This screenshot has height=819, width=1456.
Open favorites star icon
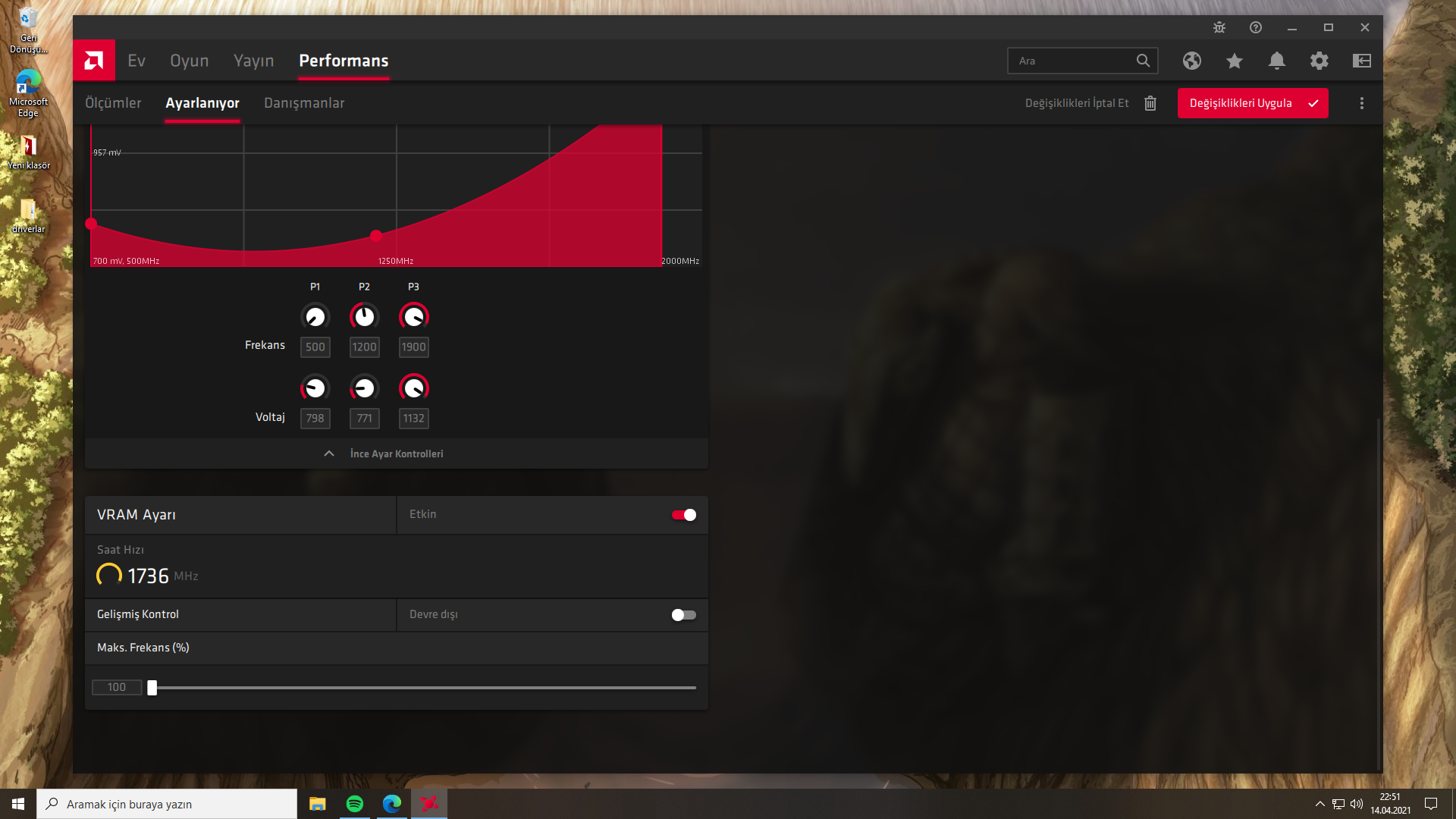1235,61
